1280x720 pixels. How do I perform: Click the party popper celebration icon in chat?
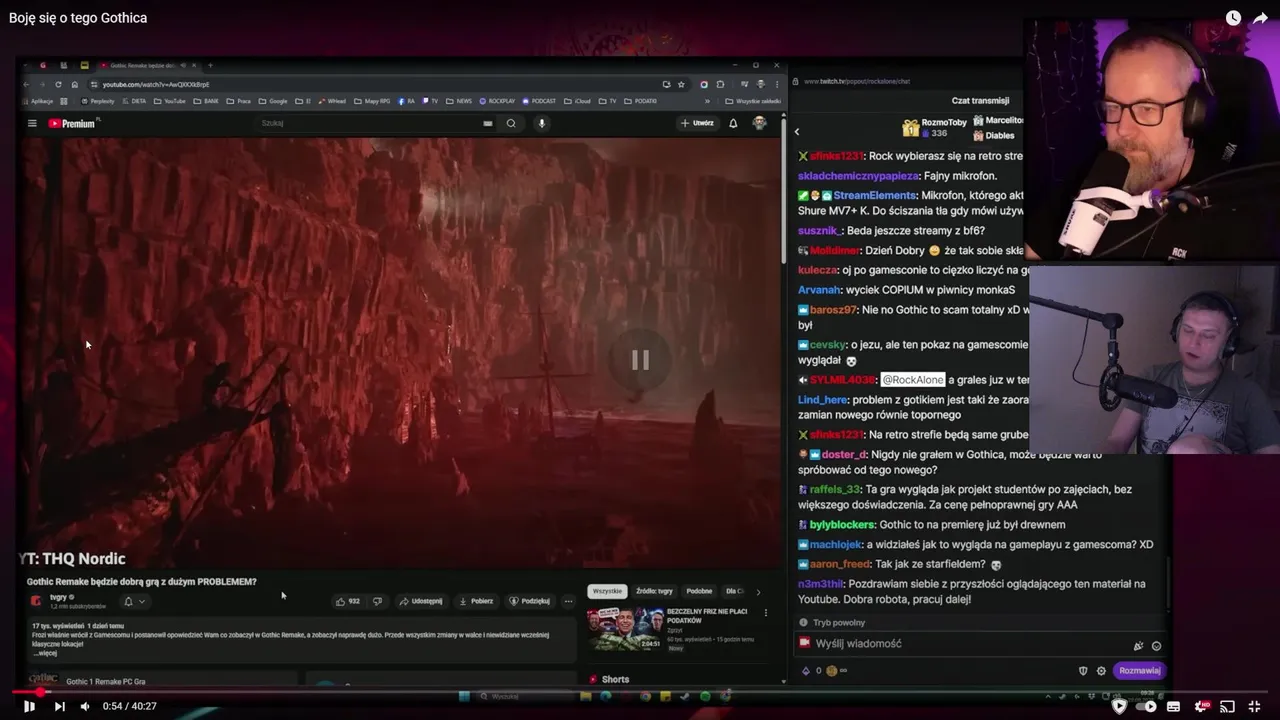[1138, 646]
